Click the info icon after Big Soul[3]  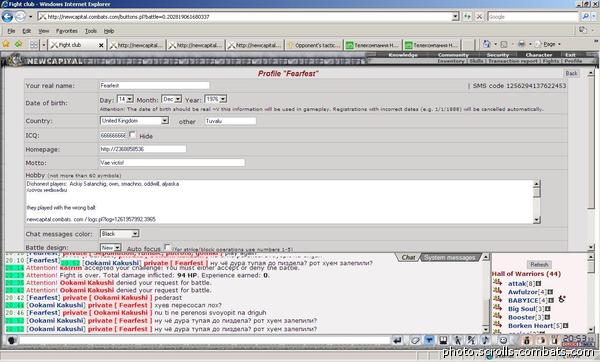point(548,308)
